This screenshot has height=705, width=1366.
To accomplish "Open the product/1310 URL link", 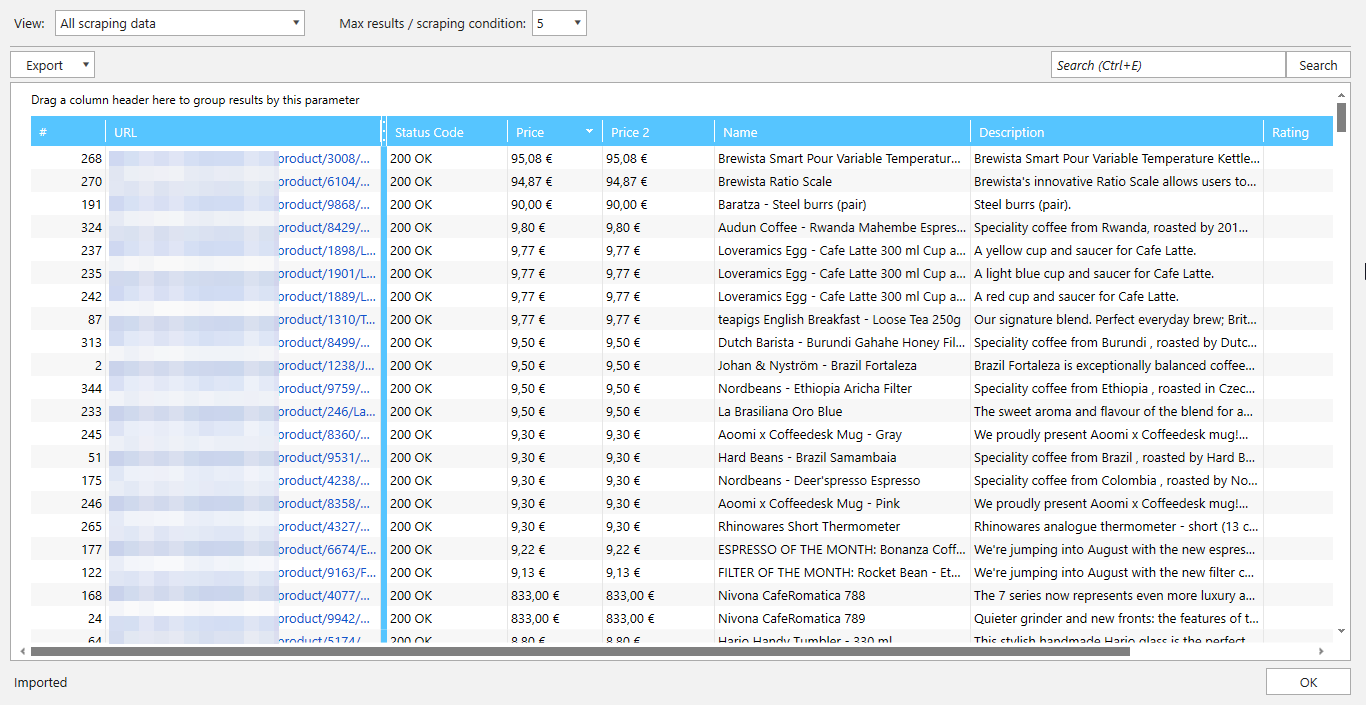I will pos(326,319).
